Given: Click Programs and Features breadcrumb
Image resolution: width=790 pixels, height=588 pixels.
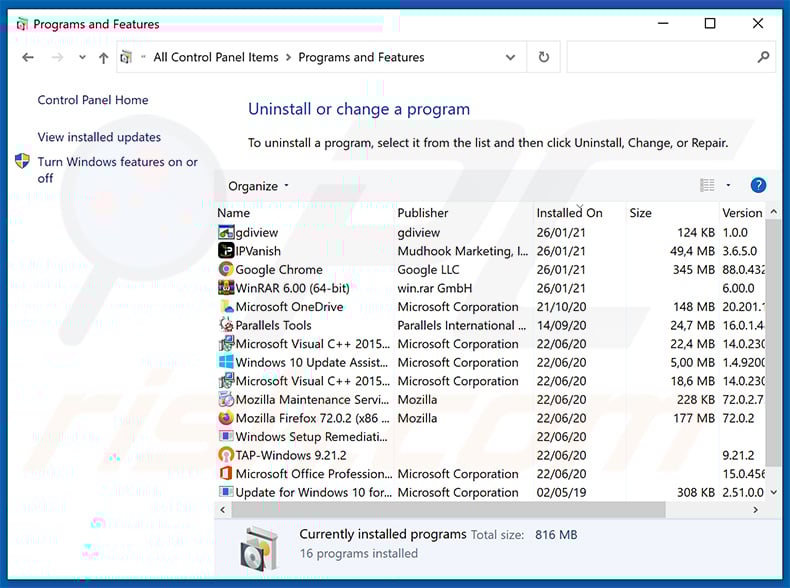Looking at the screenshot, I should coord(361,57).
